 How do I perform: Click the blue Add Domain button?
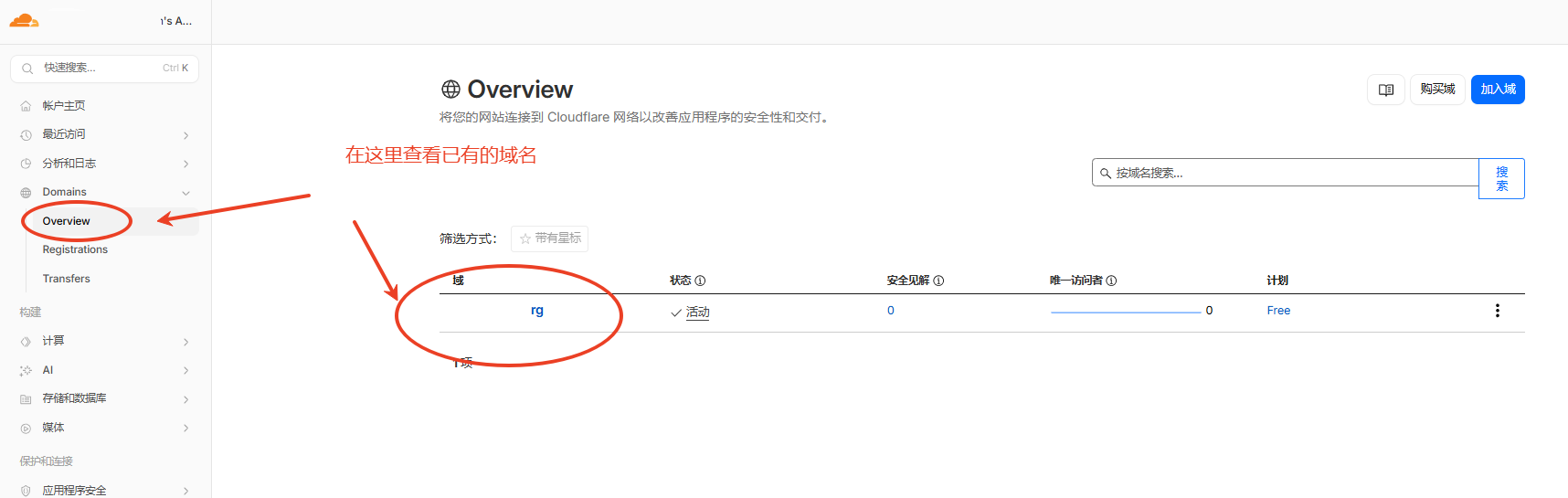[1497, 90]
